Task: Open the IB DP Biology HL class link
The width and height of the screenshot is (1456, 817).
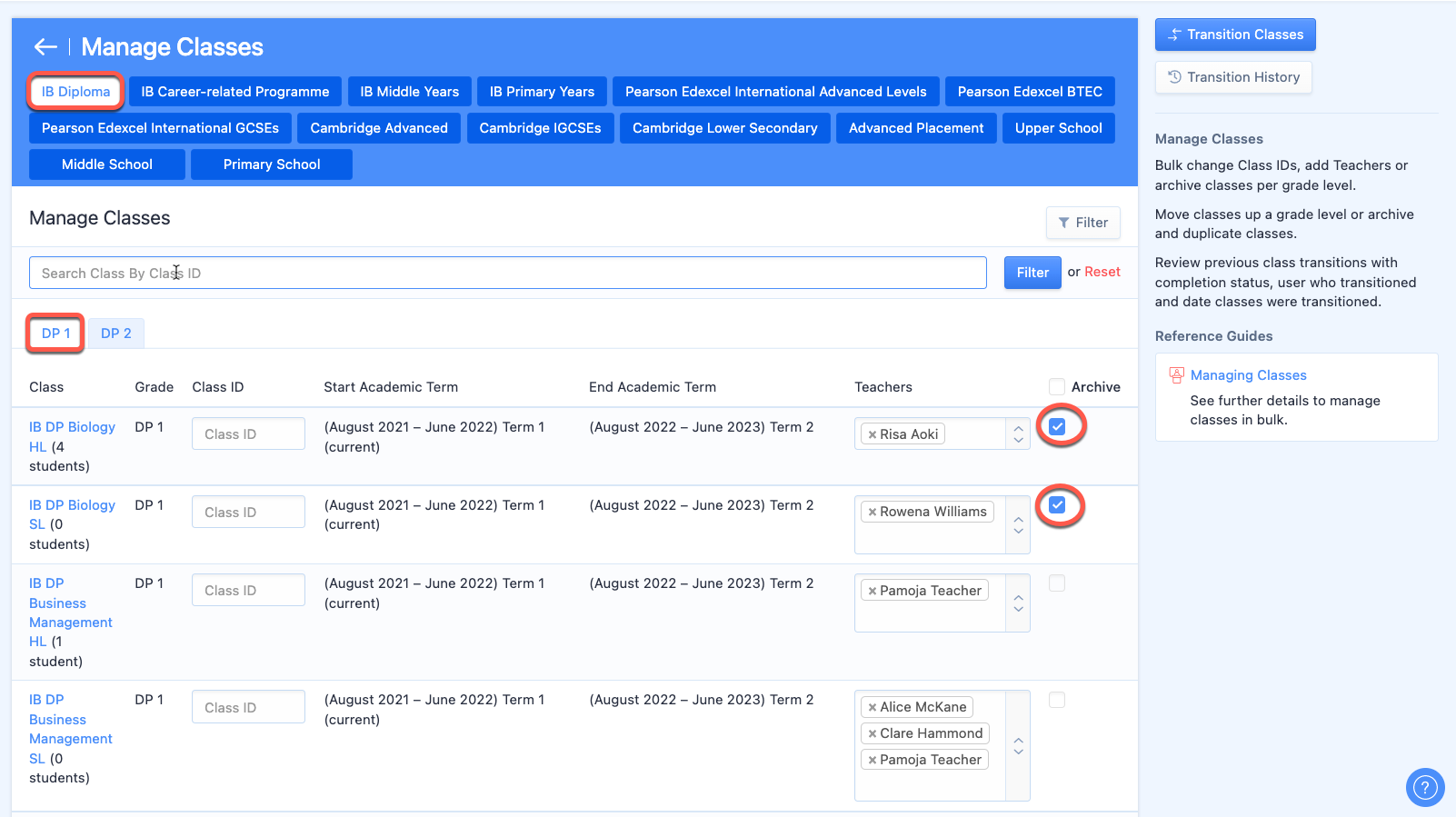Action: pos(72,436)
